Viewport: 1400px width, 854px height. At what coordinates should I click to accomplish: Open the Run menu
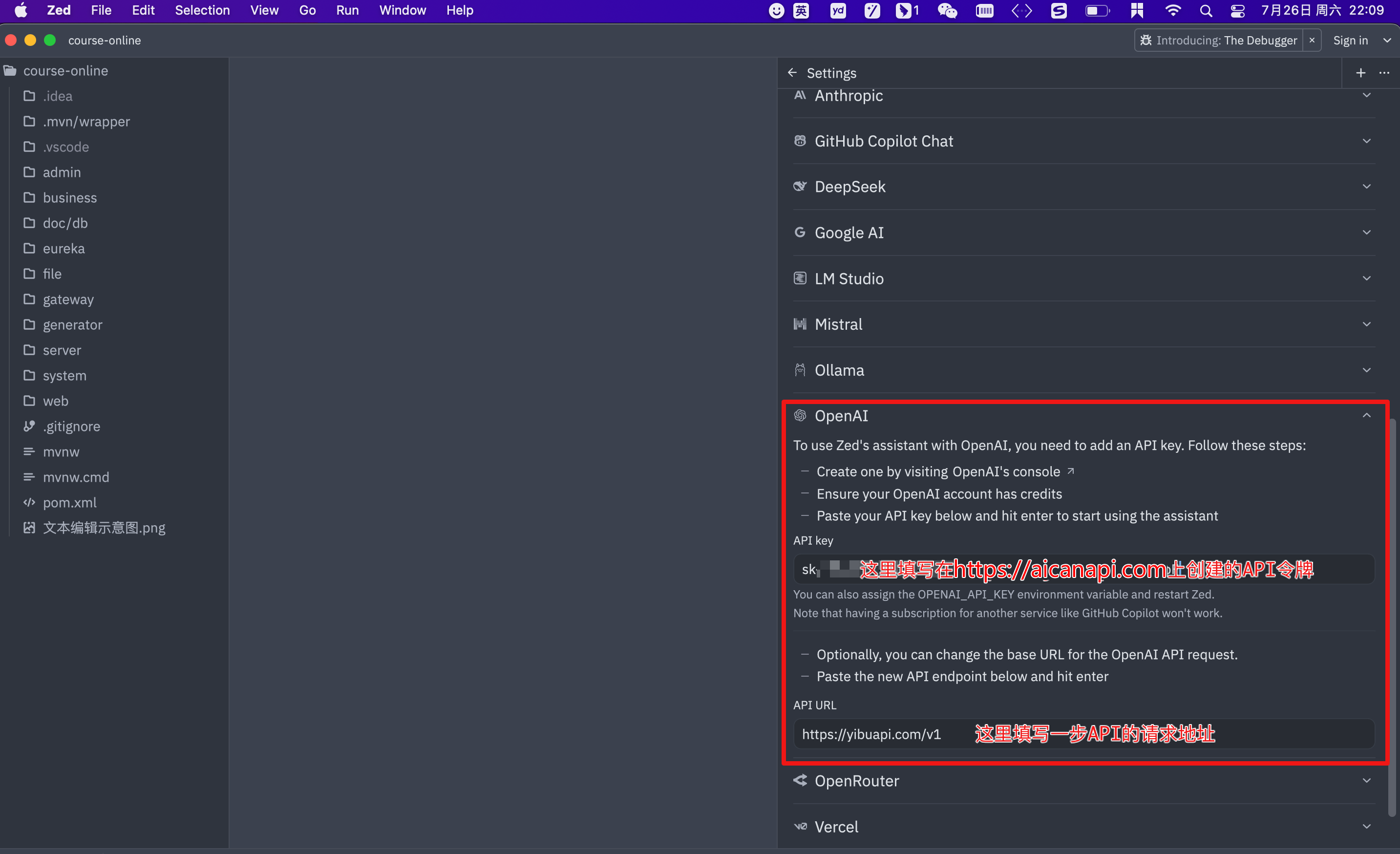(x=347, y=10)
